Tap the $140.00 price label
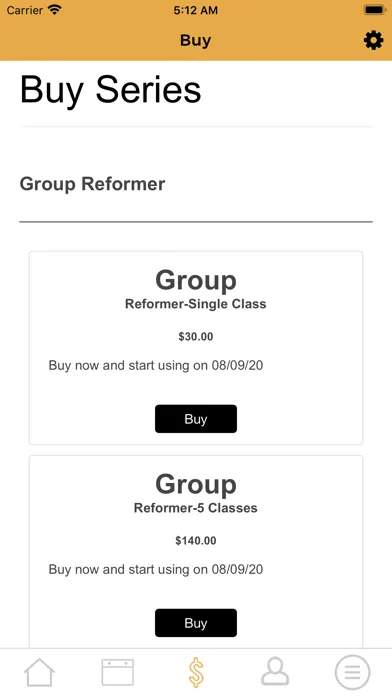This screenshot has width=392, height=696. tap(196, 541)
